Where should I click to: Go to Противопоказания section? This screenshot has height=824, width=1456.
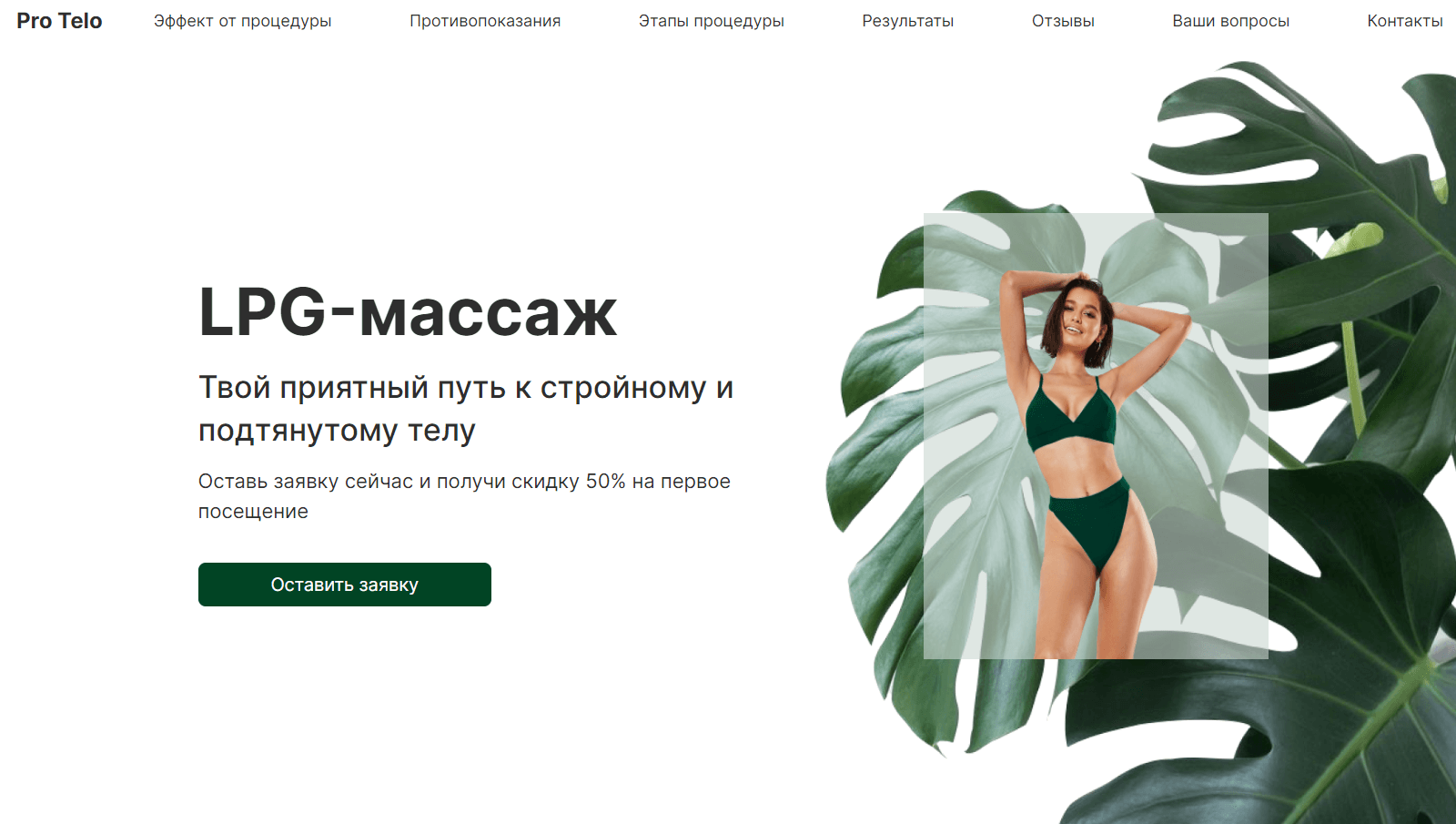485,21
